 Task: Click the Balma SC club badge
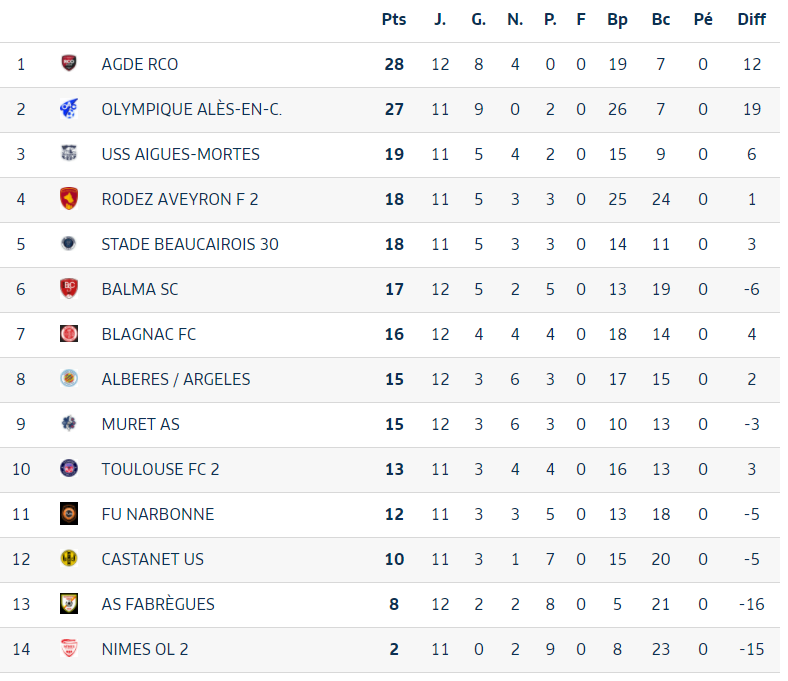(x=69, y=288)
